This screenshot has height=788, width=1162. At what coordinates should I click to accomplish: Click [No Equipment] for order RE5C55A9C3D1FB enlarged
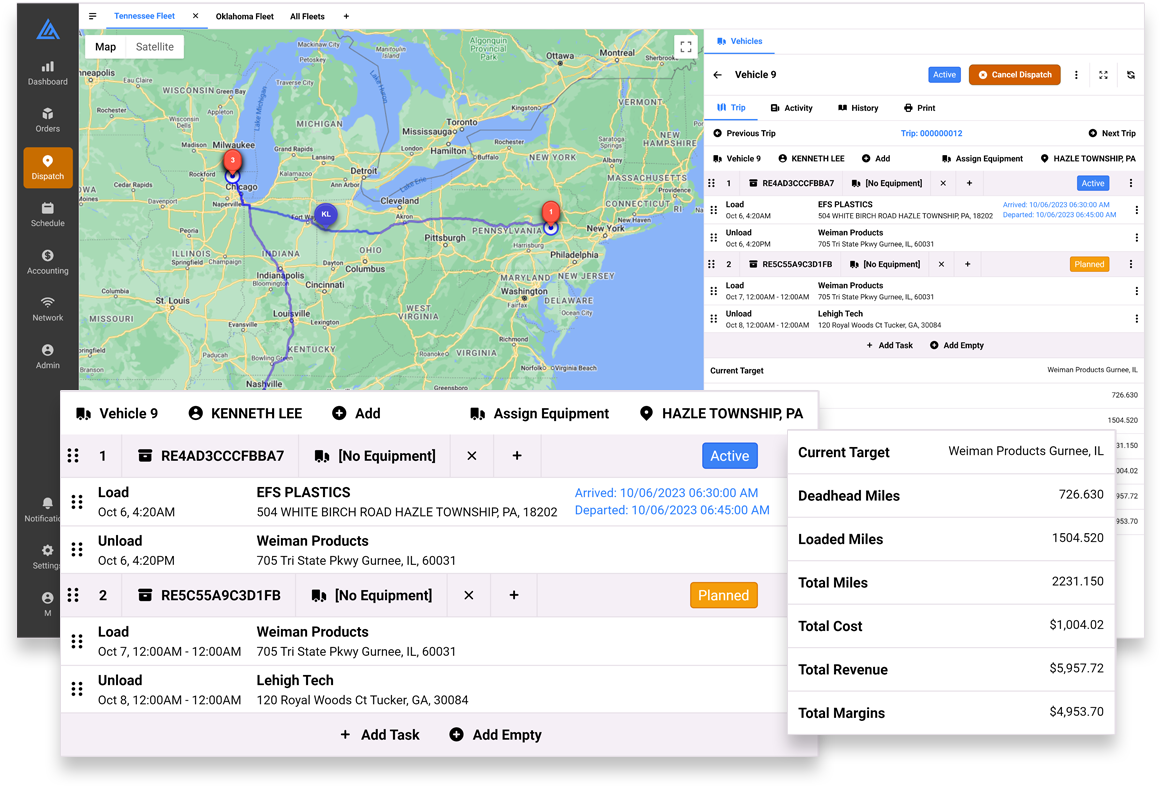372,595
